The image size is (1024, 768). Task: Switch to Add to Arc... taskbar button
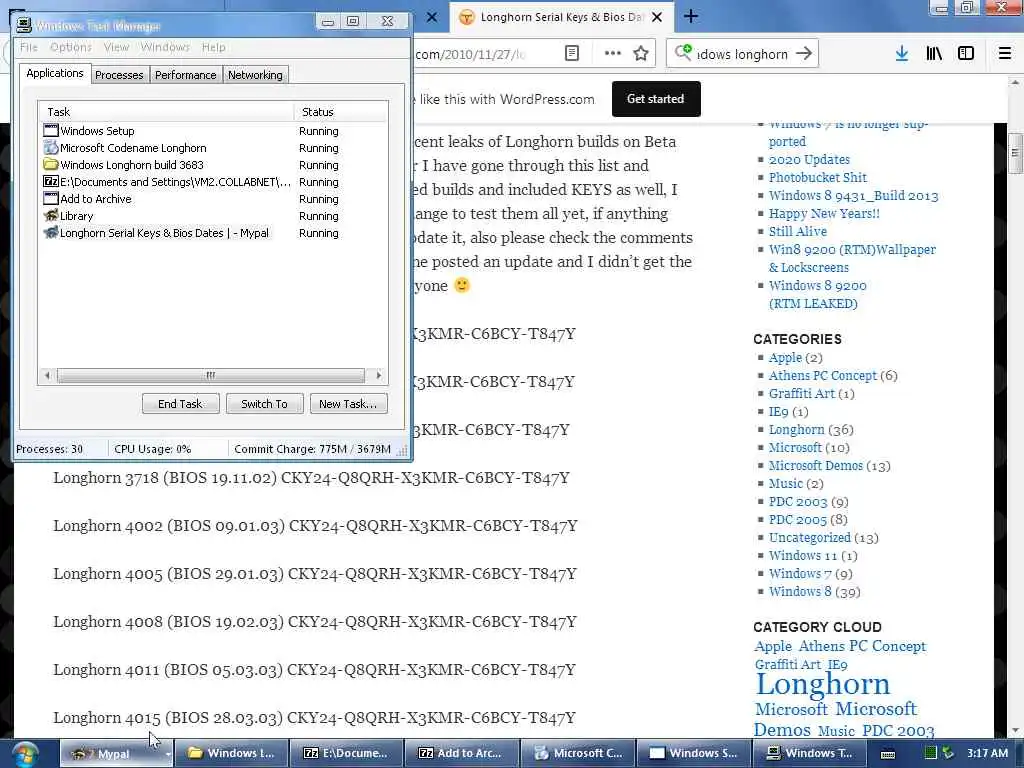(460, 754)
